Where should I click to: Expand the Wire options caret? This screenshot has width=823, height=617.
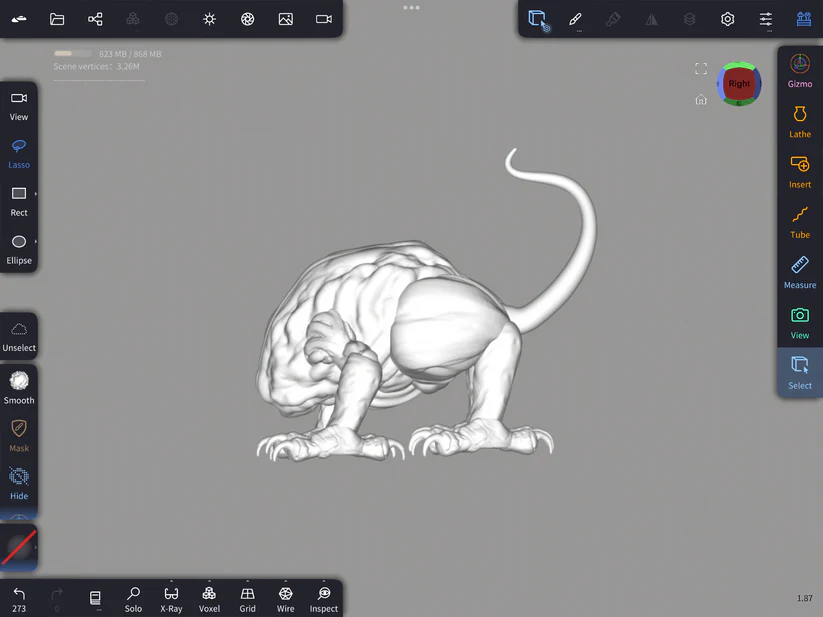point(286,581)
